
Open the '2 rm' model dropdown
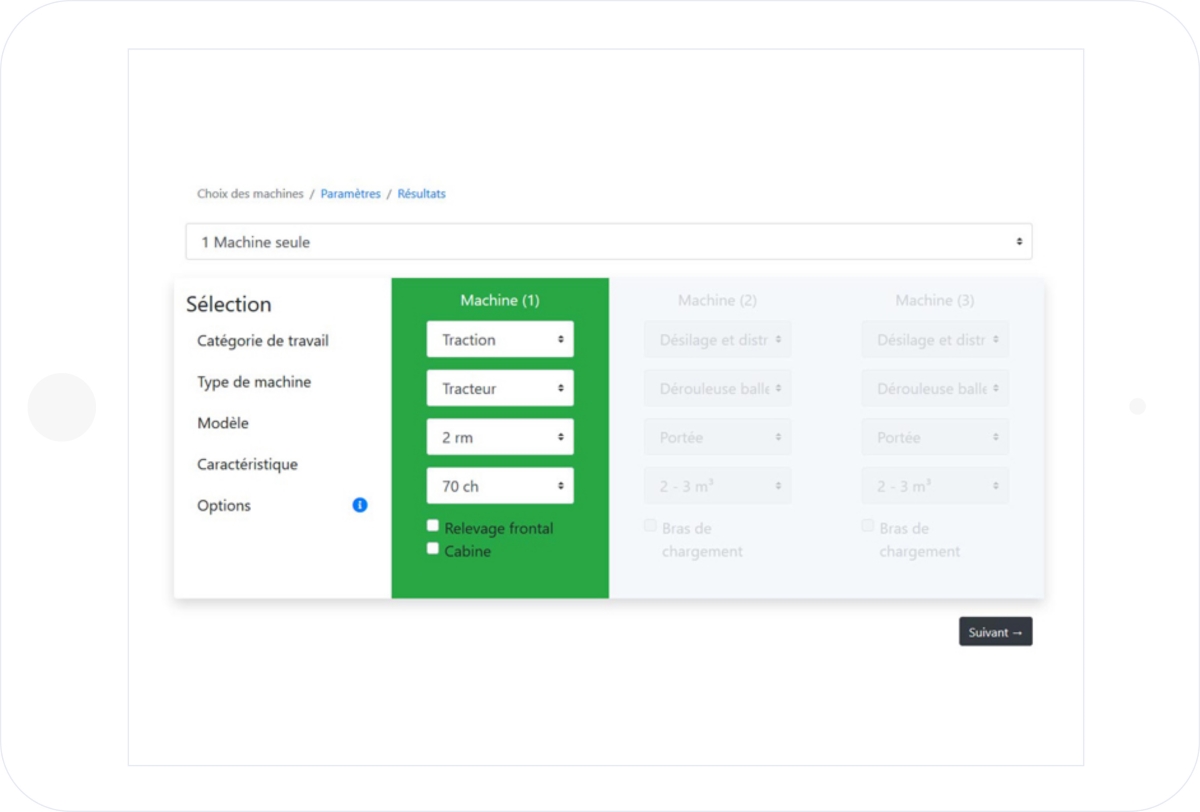(500, 437)
